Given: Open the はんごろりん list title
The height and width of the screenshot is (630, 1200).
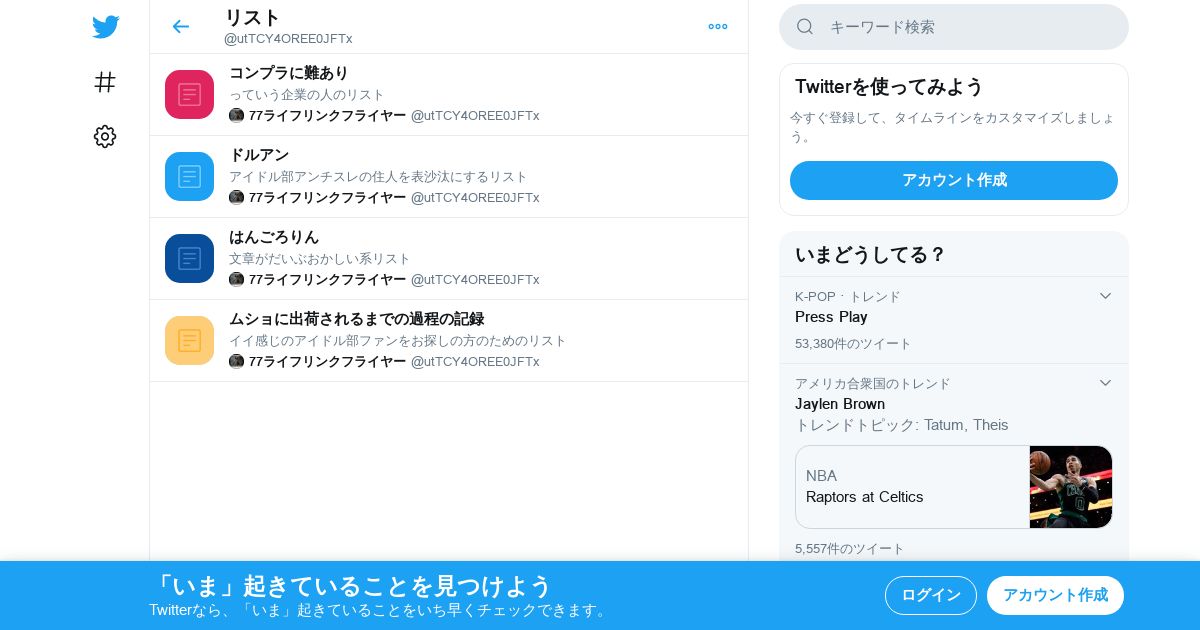Looking at the screenshot, I should coord(274,237).
